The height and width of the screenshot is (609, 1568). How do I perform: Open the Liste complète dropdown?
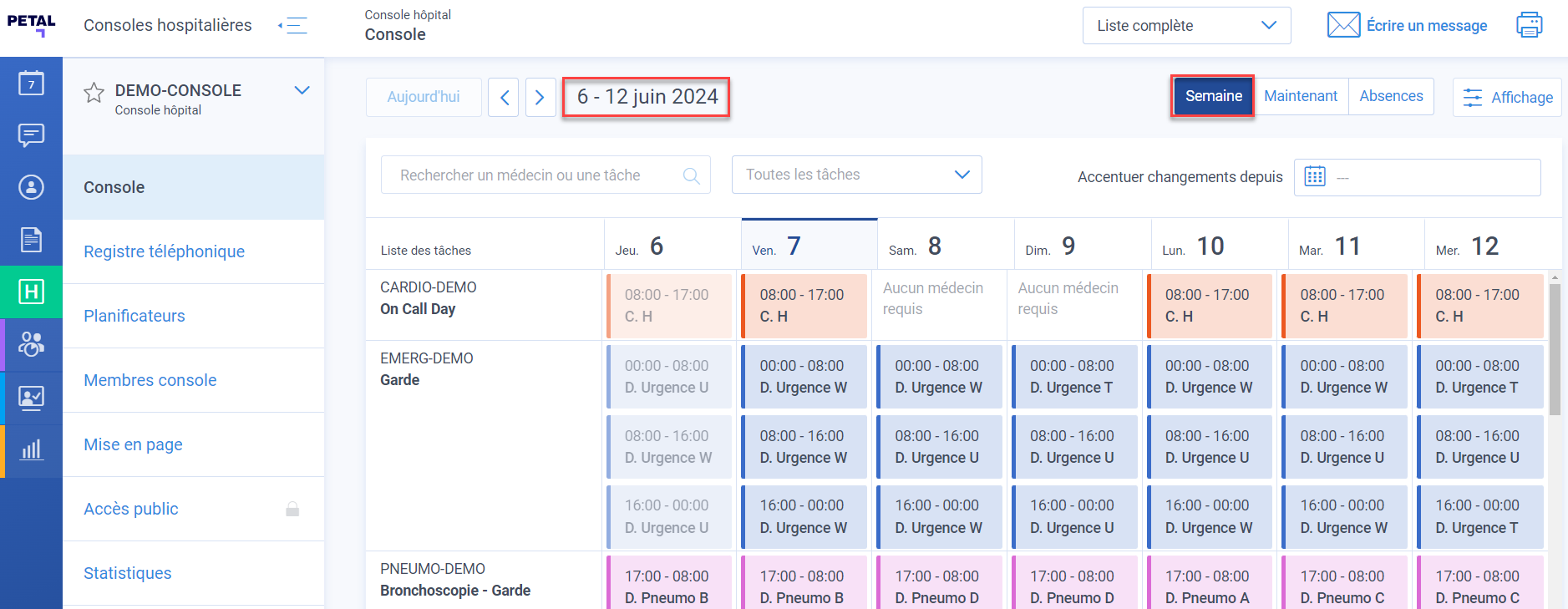pos(1186,26)
